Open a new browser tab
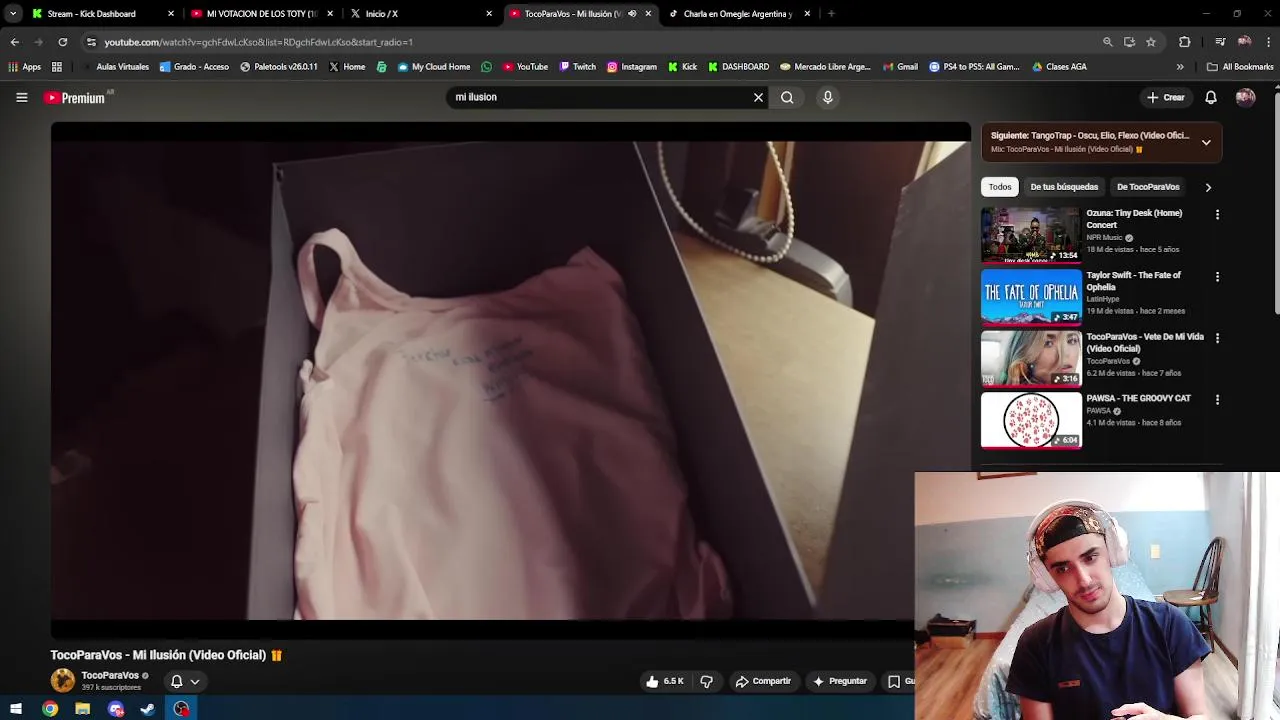The height and width of the screenshot is (720, 1280). (831, 14)
